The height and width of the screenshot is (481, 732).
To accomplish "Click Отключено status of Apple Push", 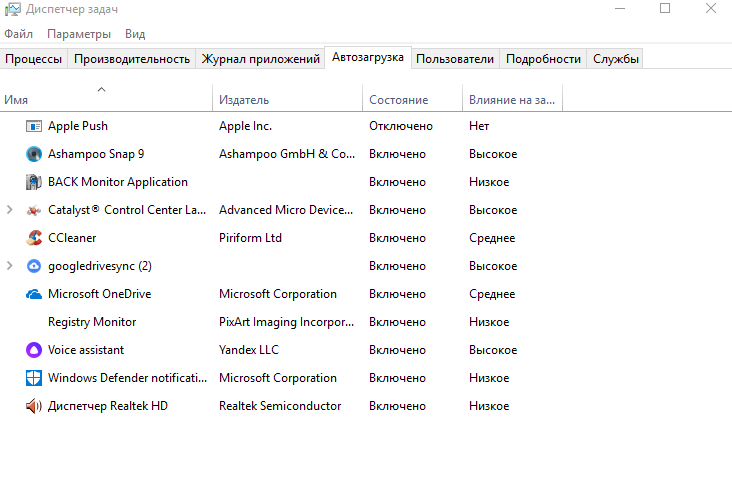I will pos(401,126).
